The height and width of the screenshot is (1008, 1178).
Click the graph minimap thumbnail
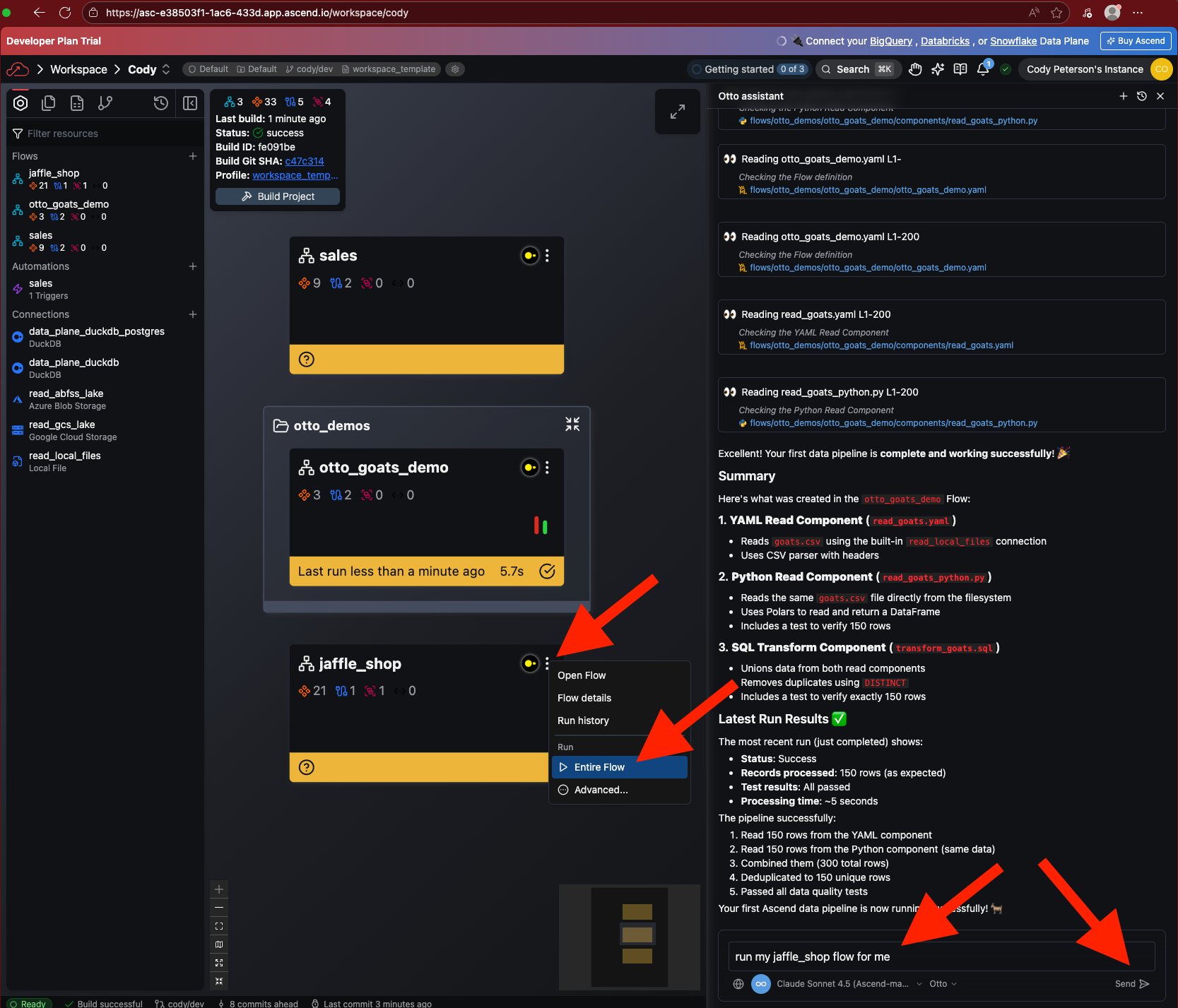pyautogui.click(x=630, y=937)
